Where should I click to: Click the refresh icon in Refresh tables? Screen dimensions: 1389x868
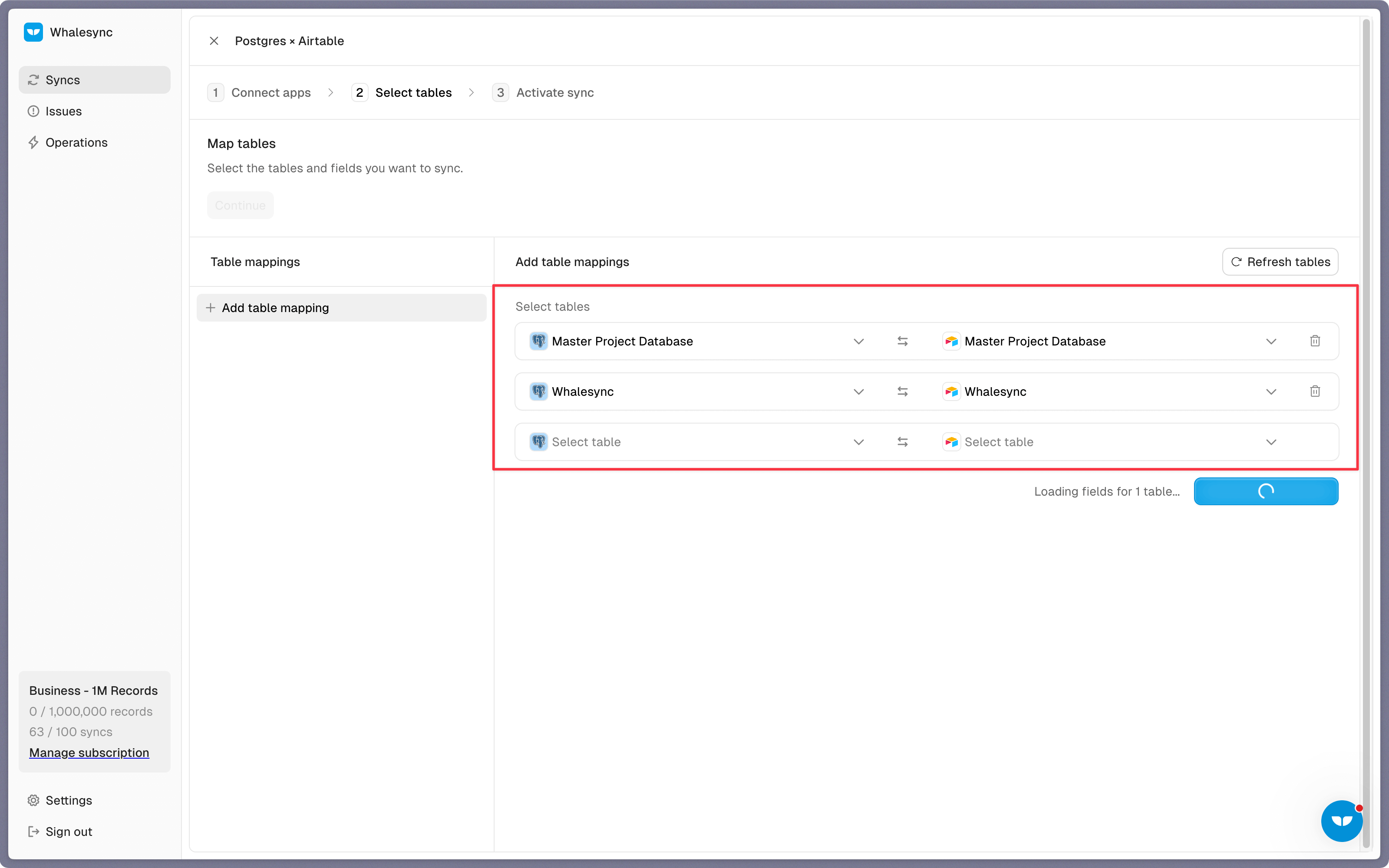(1236, 262)
